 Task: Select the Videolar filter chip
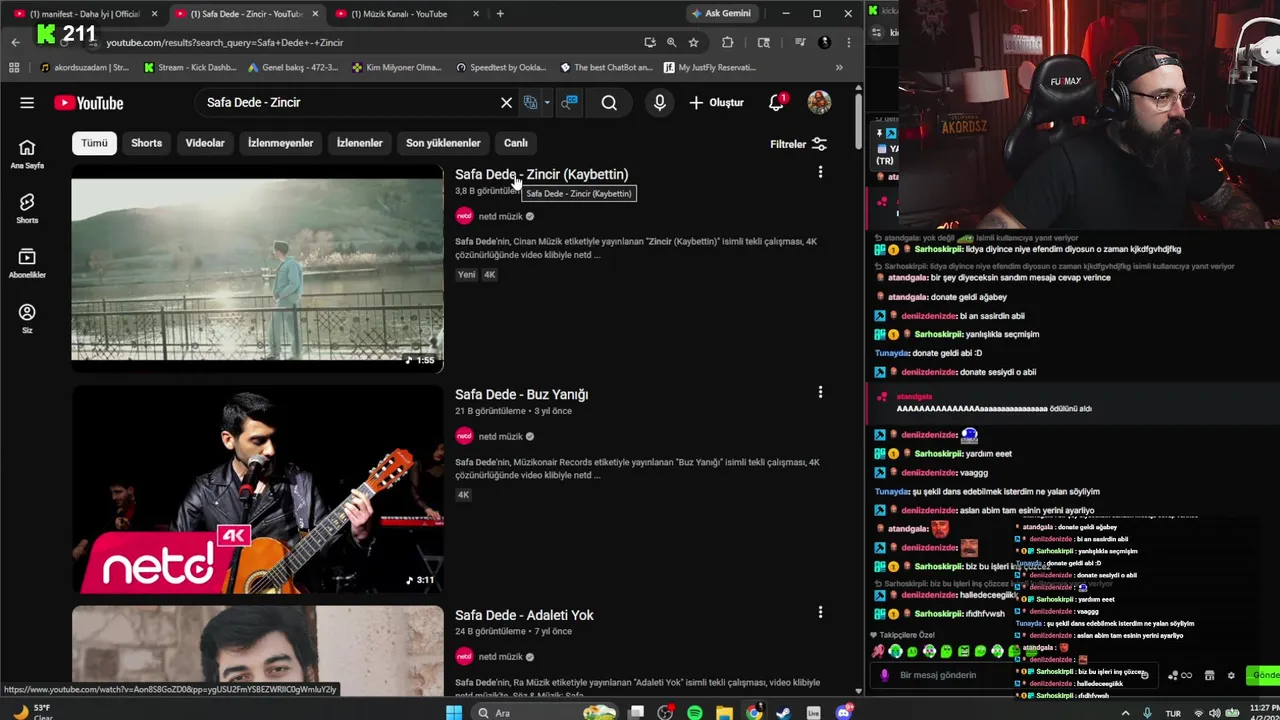pyautogui.click(x=205, y=143)
